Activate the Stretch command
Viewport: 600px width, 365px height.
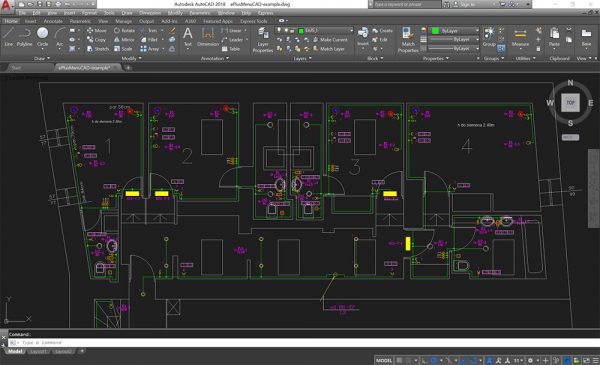point(98,49)
